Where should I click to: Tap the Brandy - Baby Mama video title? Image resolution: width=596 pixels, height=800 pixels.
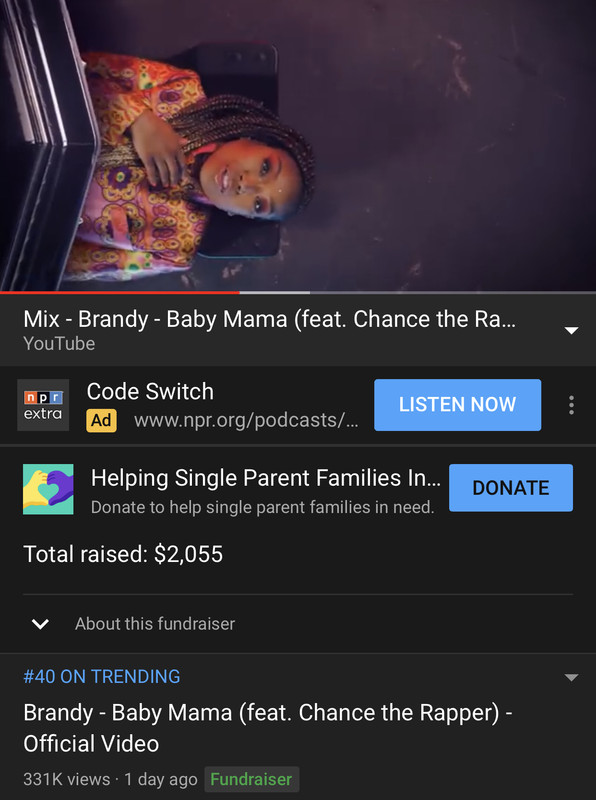point(268,728)
